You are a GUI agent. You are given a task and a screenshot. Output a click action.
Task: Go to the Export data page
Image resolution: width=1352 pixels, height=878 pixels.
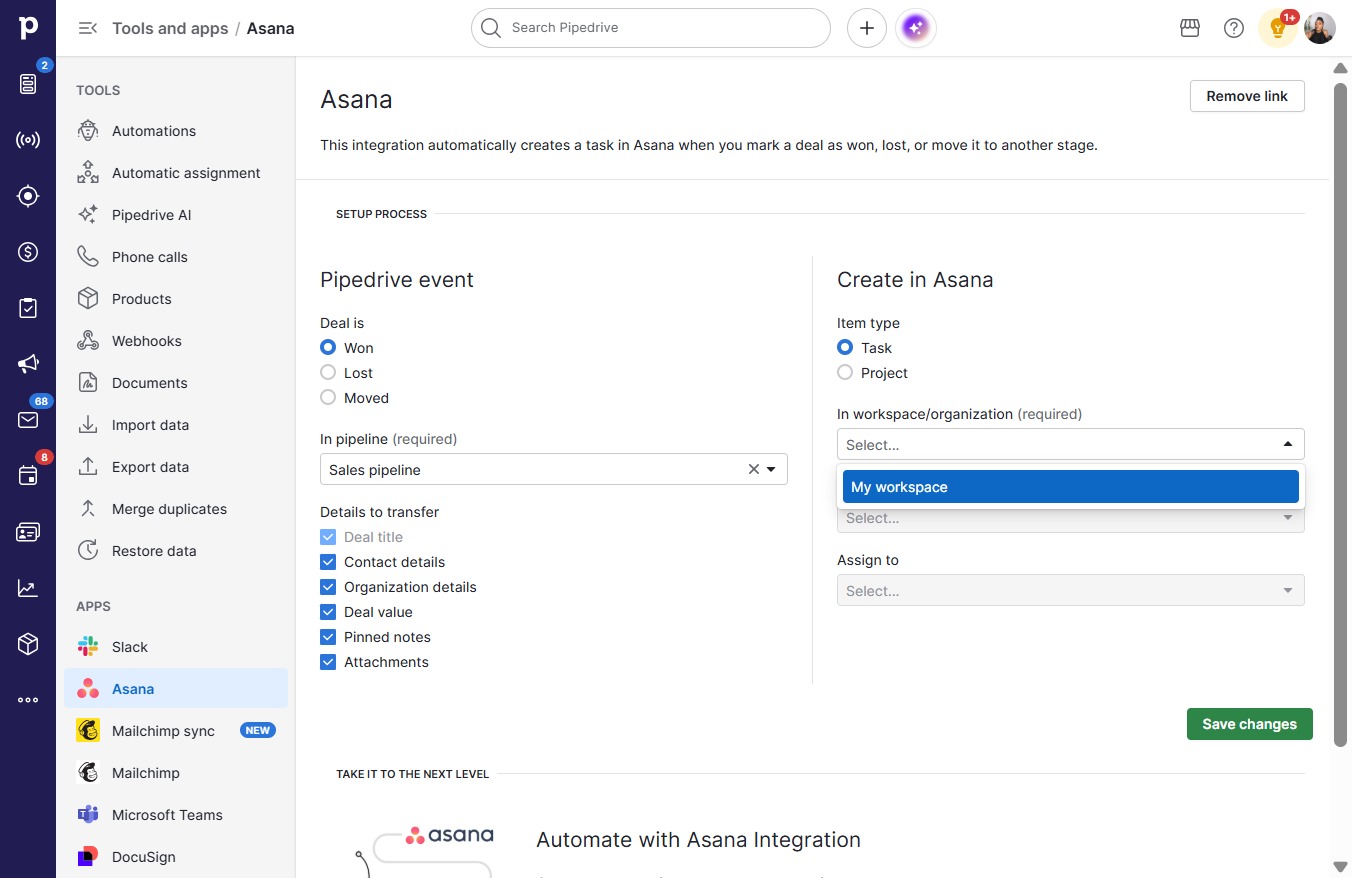pyautogui.click(x=176, y=467)
